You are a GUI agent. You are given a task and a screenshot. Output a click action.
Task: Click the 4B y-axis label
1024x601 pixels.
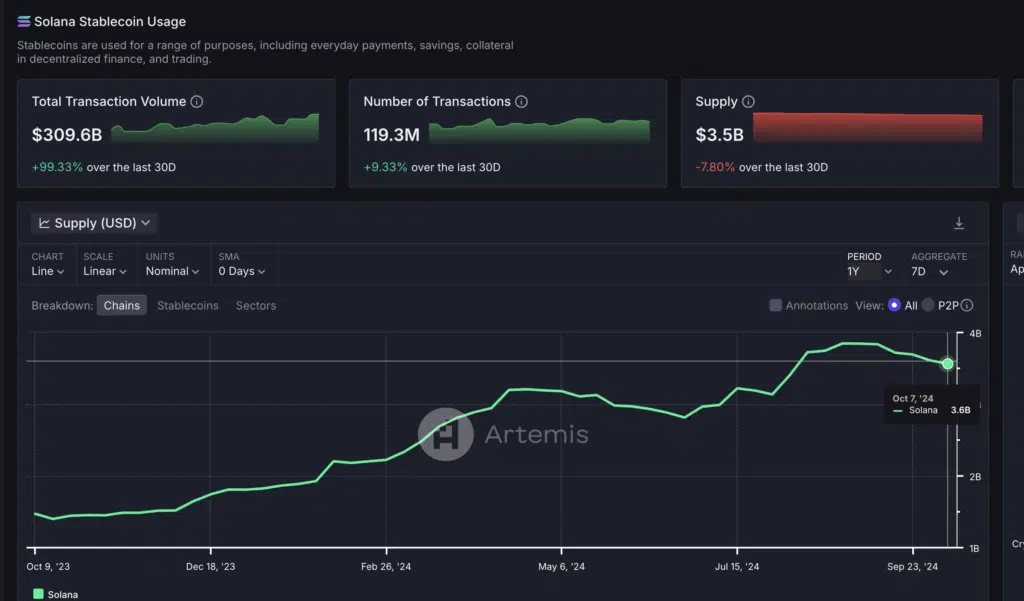coord(975,334)
